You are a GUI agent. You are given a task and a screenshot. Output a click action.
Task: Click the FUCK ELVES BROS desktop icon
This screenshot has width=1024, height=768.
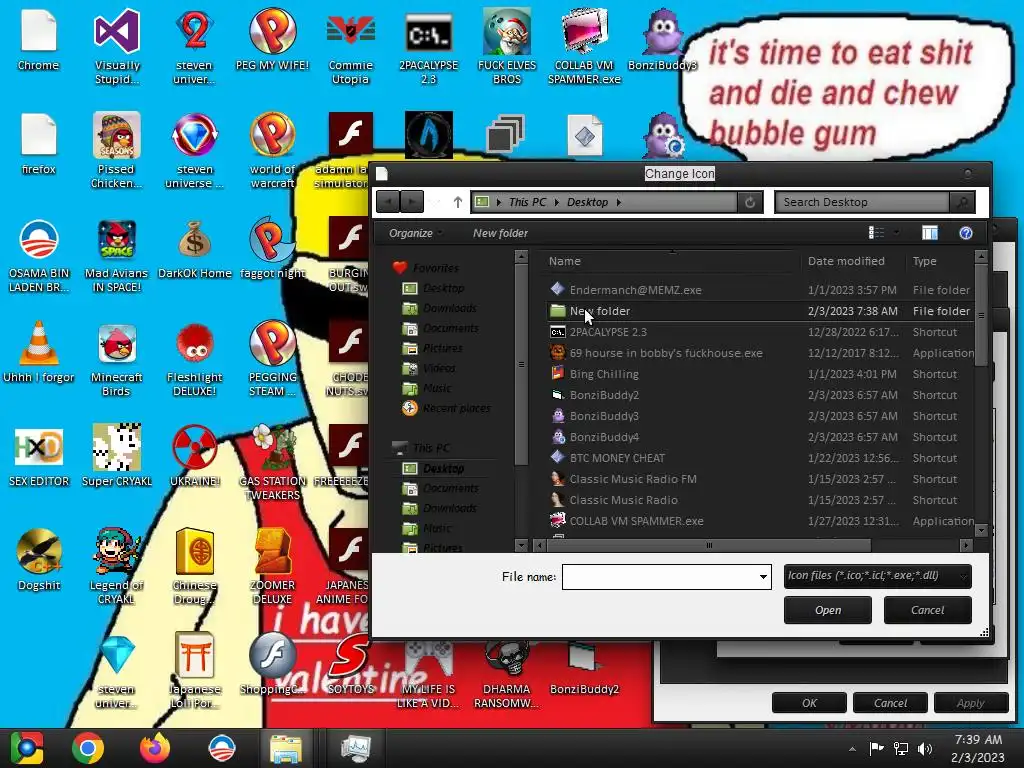click(x=507, y=46)
